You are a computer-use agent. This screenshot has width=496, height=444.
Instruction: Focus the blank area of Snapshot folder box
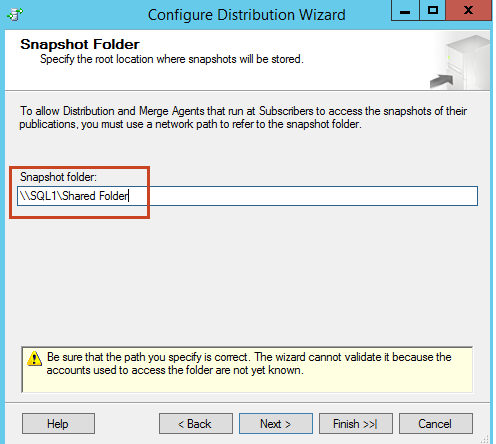click(303, 196)
